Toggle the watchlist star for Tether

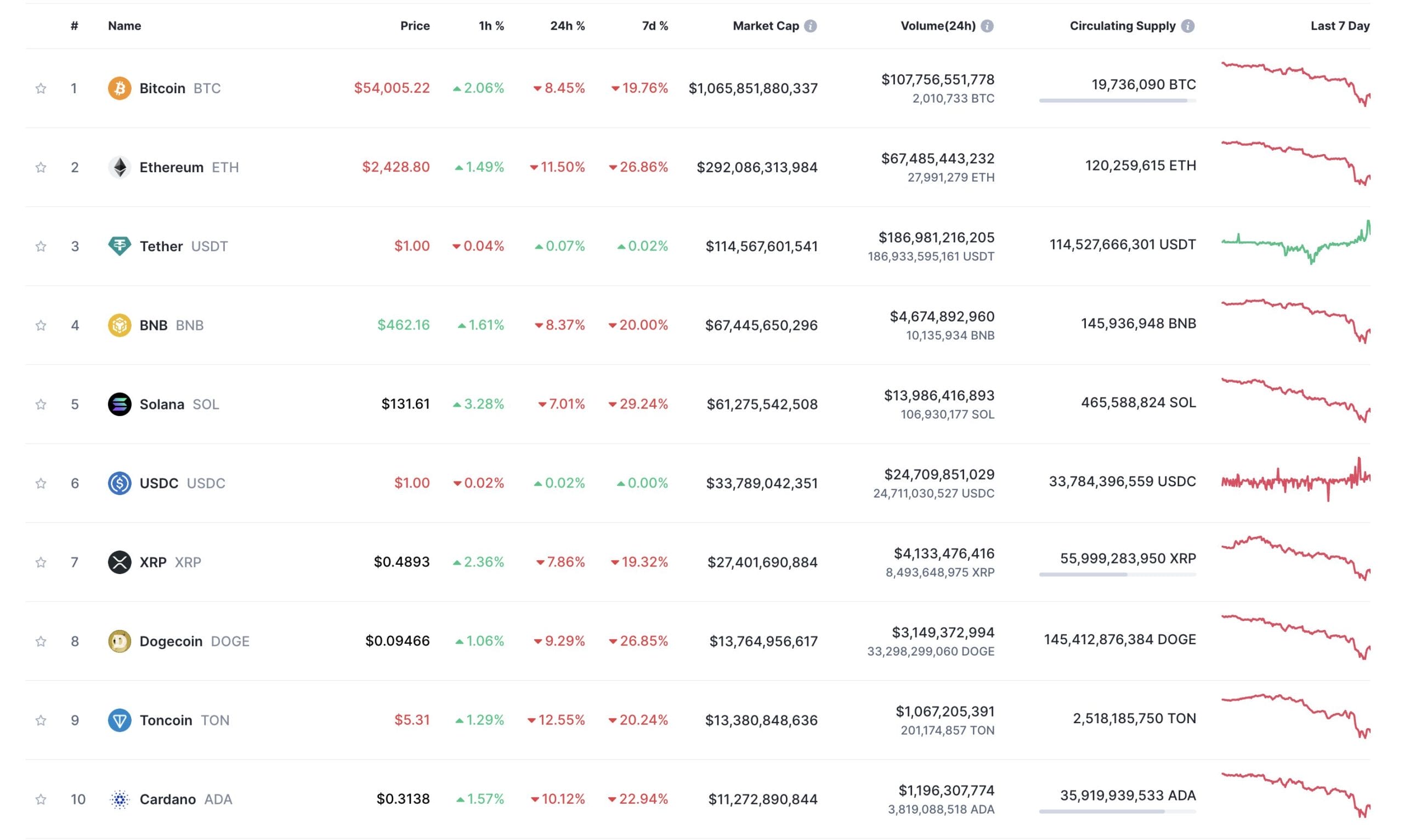click(x=41, y=246)
